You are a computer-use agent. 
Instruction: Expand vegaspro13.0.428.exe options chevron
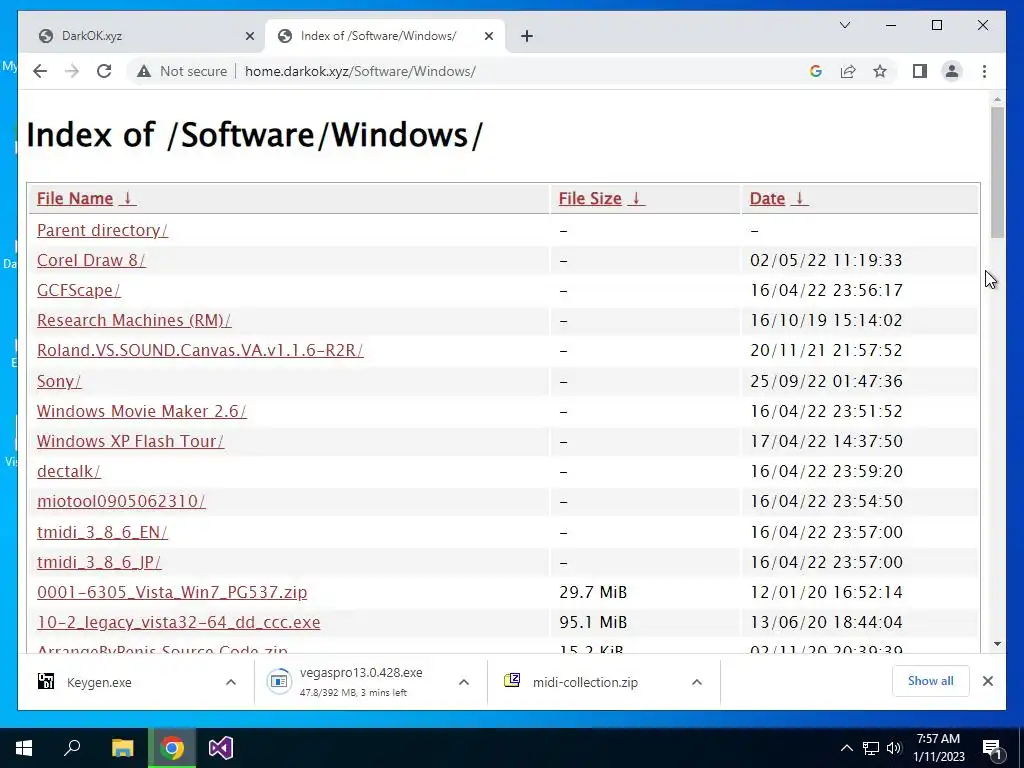tap(464, 682)
